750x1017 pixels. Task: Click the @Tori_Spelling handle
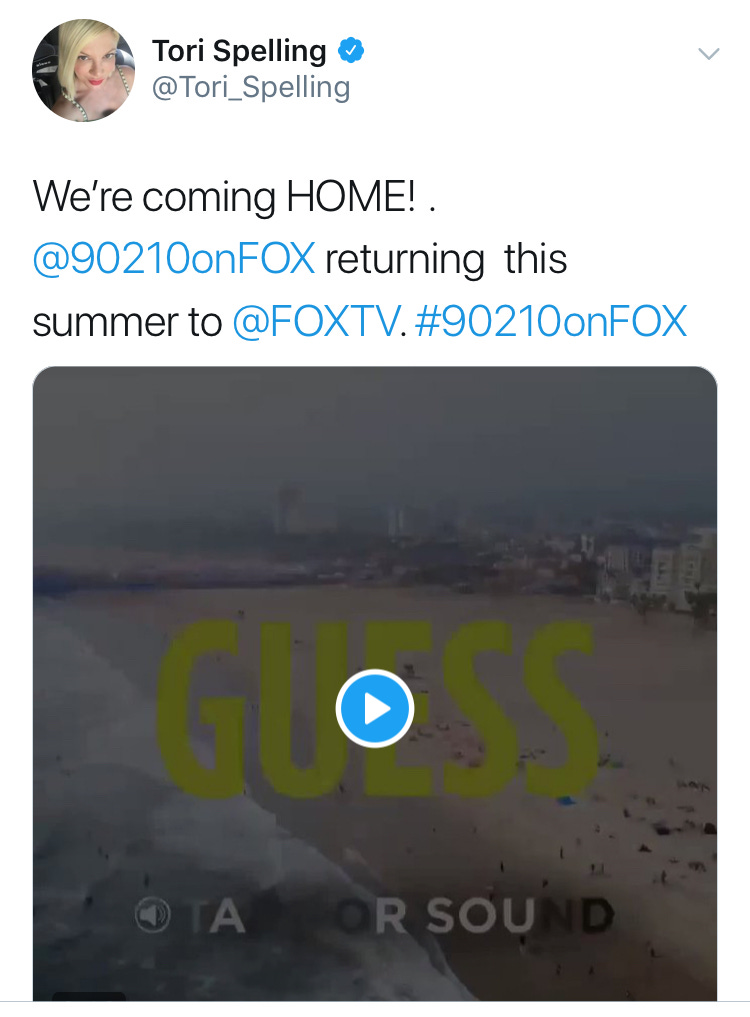(251, 87)
